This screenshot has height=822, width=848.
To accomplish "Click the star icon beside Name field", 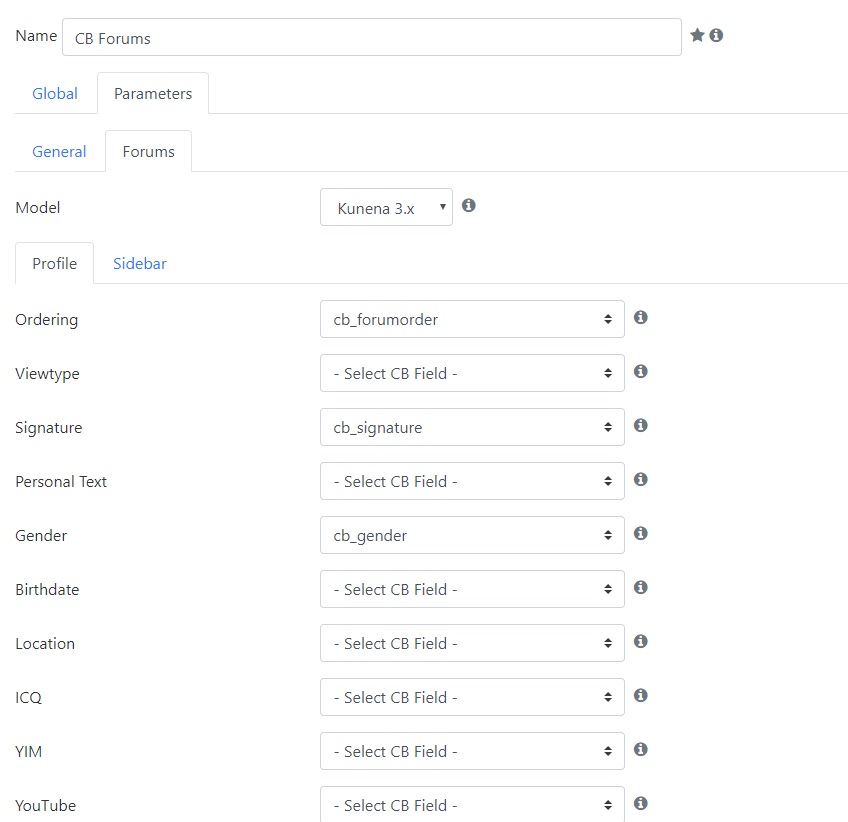I will 697,35.
